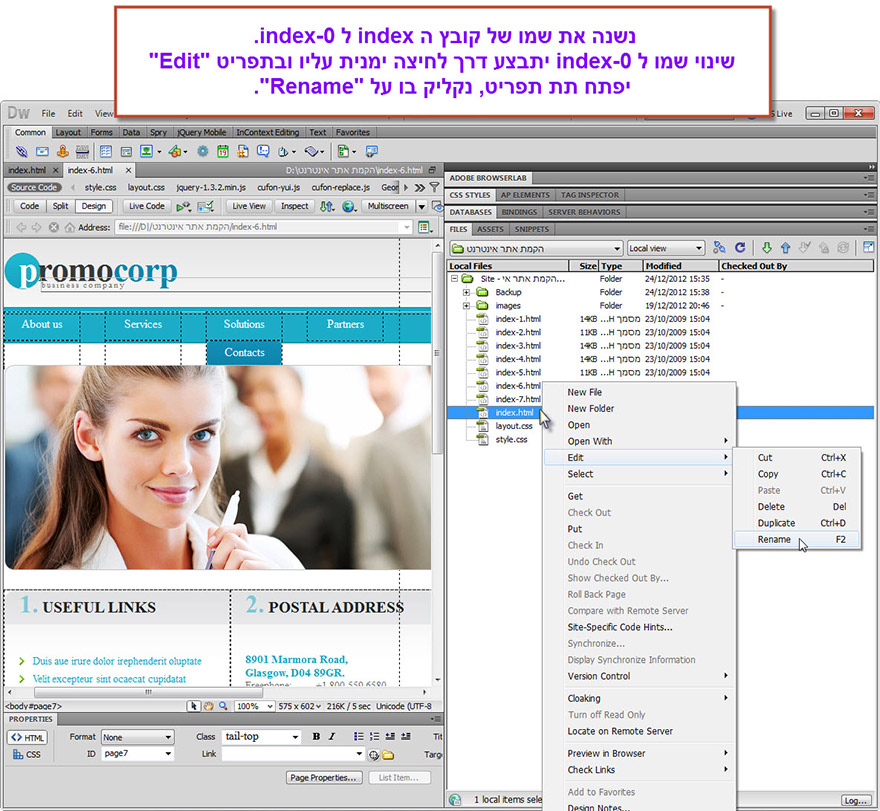
Task: Toggle Live View mode
Action: (x=249, y=206)
